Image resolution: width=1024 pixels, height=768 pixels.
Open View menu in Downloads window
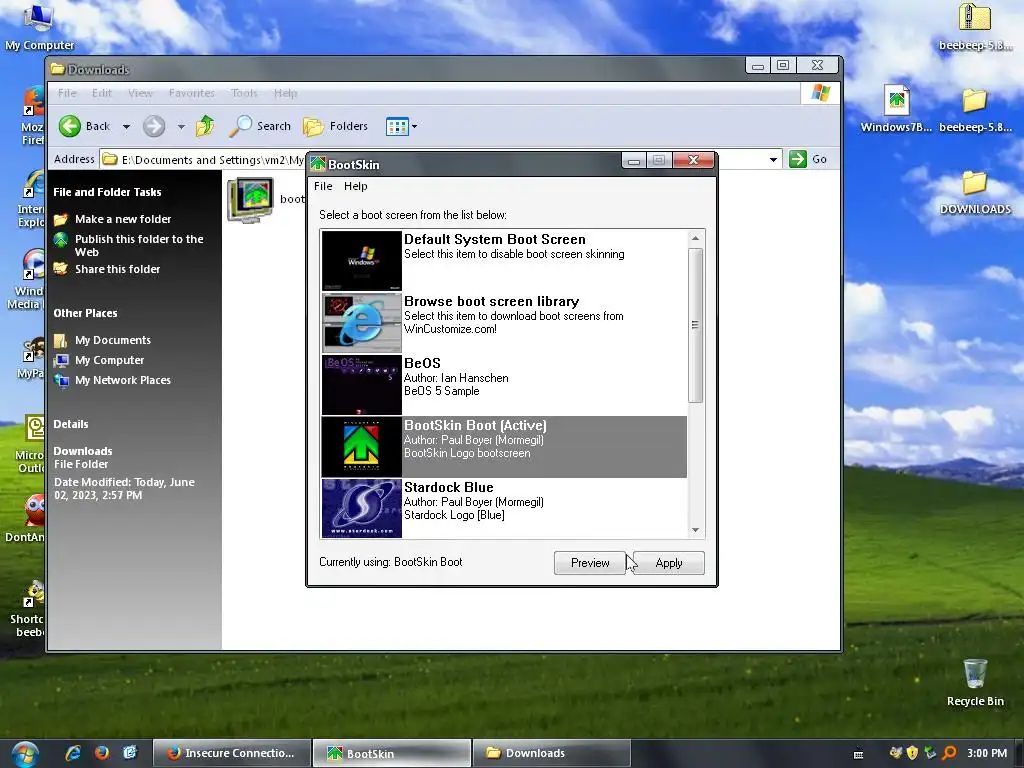[140, 93]
